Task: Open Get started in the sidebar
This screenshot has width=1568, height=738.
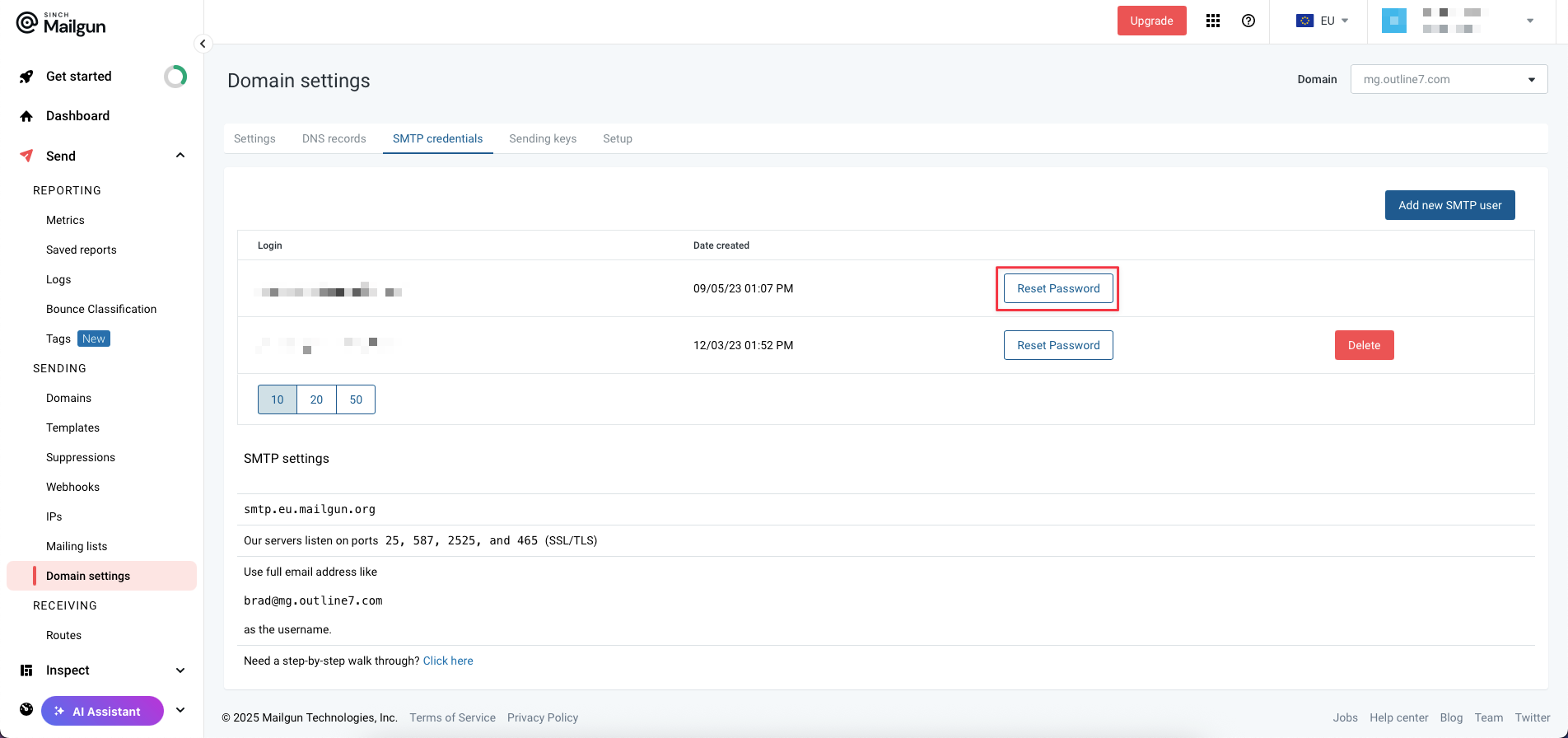Action: point(79,77)
